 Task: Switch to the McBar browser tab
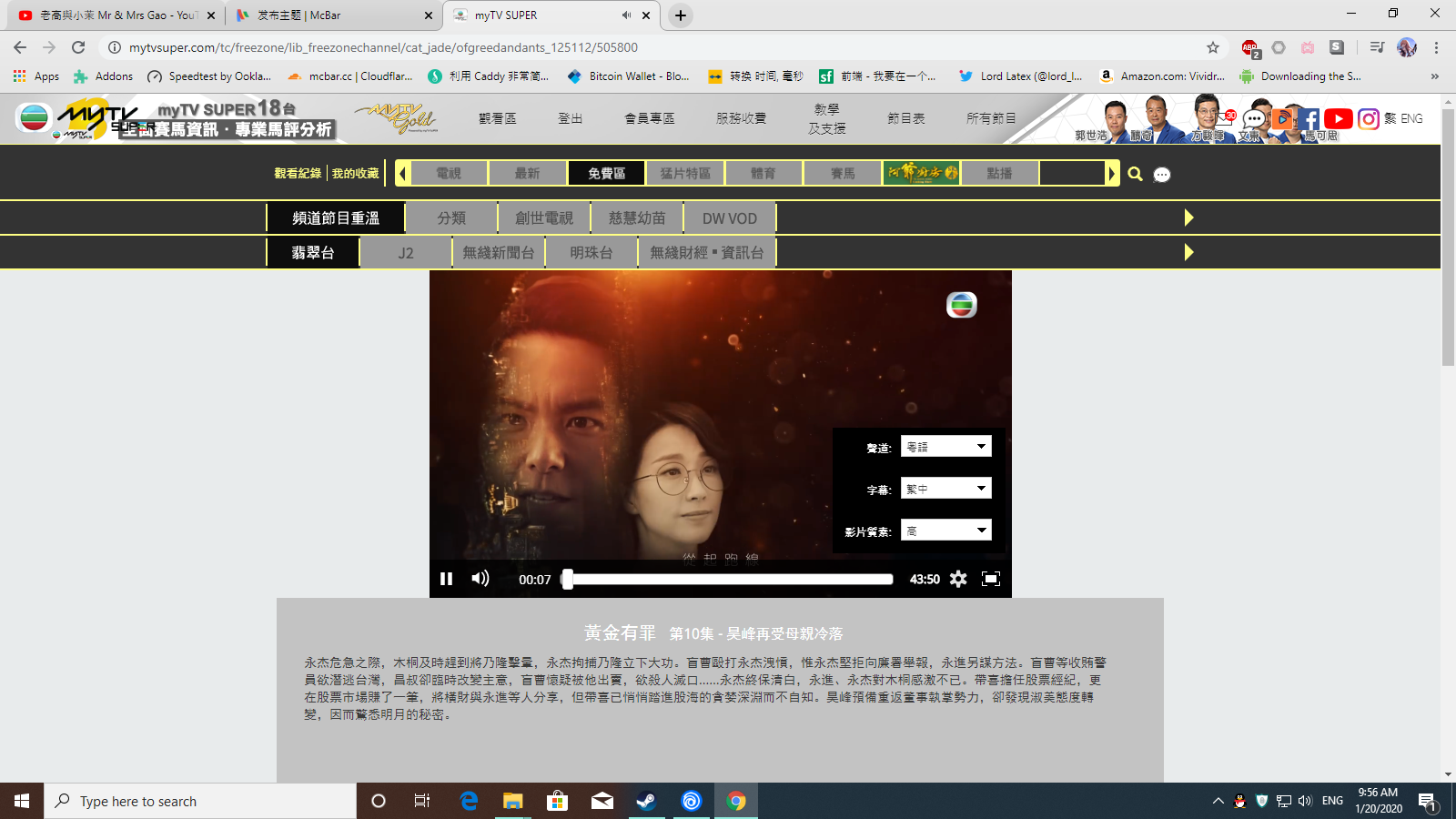click(334, 15)
